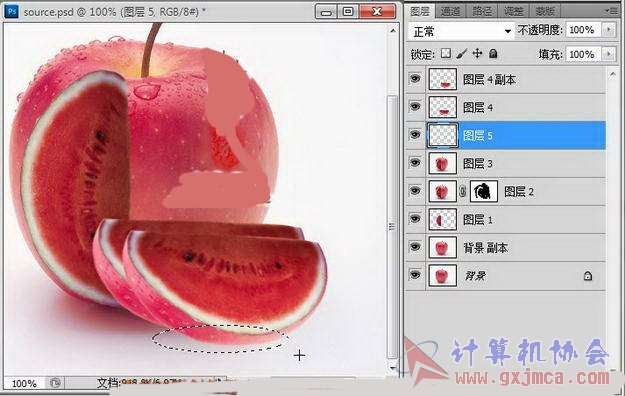Viewport: 625px width, 396px height.
Task: Click the zoom percentage field showing 100%
Action: pos(25,384)
